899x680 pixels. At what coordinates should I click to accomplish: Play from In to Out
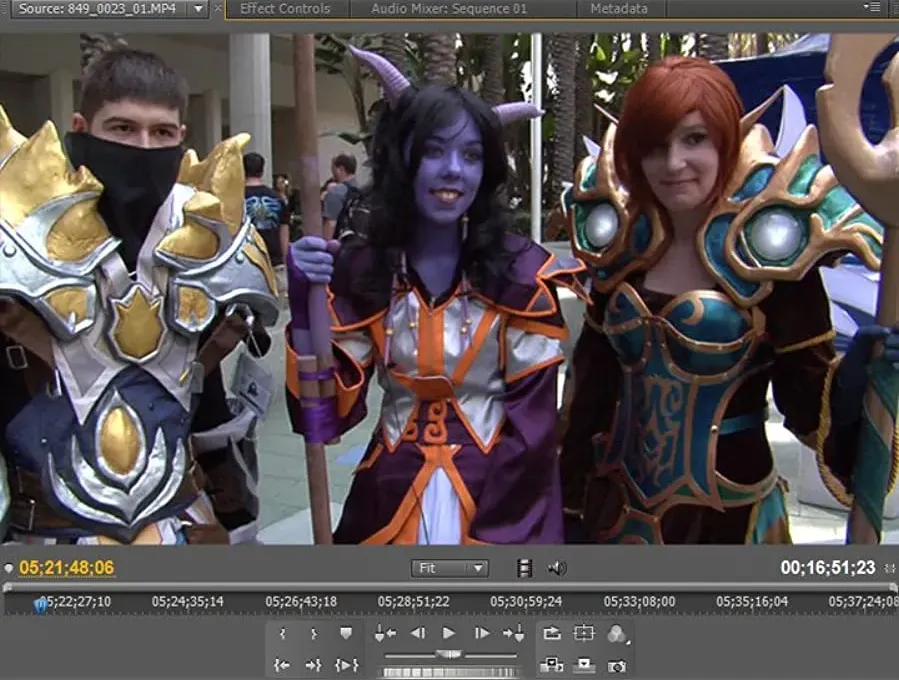[x=346, y=665]
